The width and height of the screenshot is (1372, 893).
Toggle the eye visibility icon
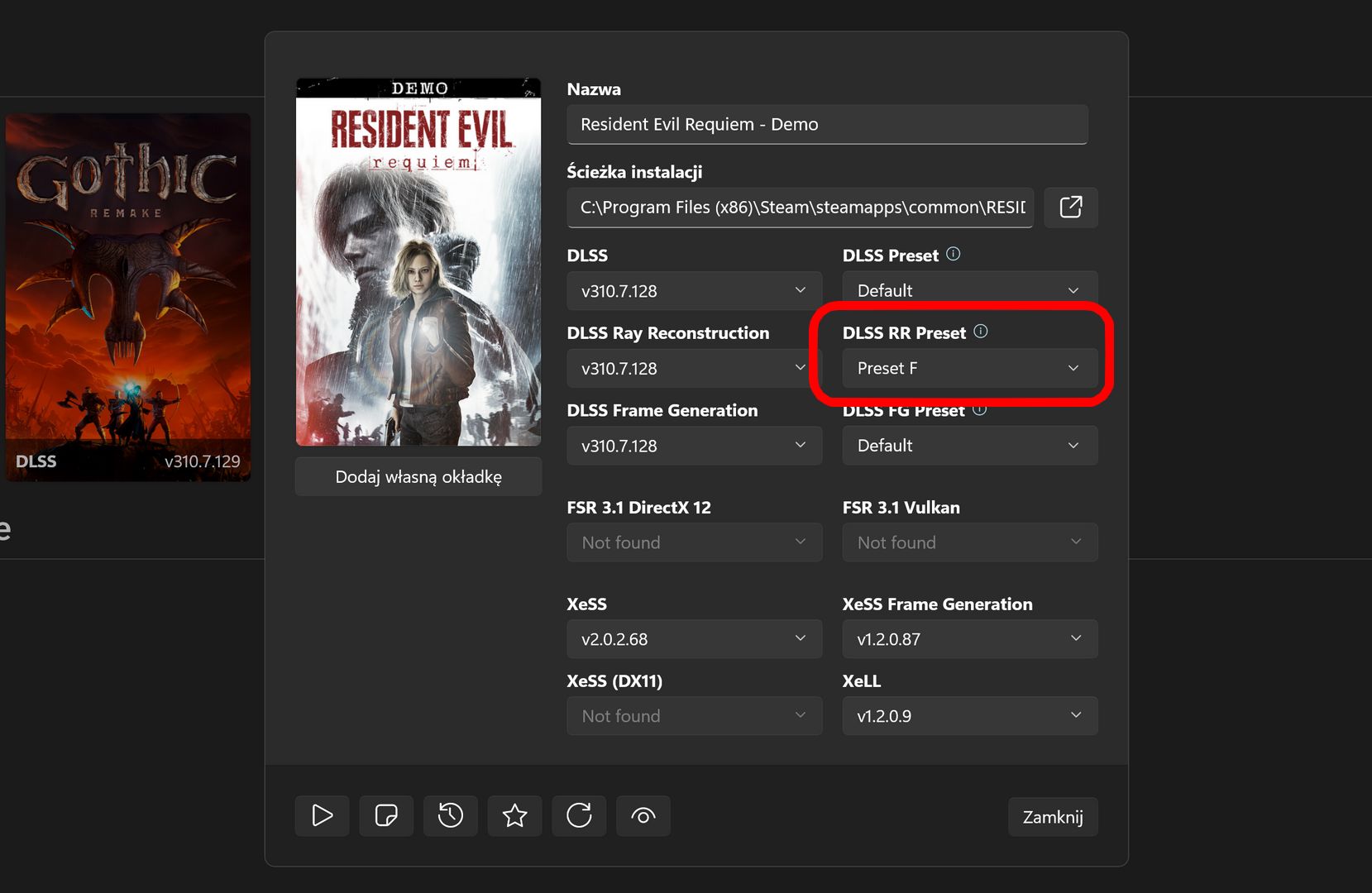pyautogui.click(x=643, y=816)
